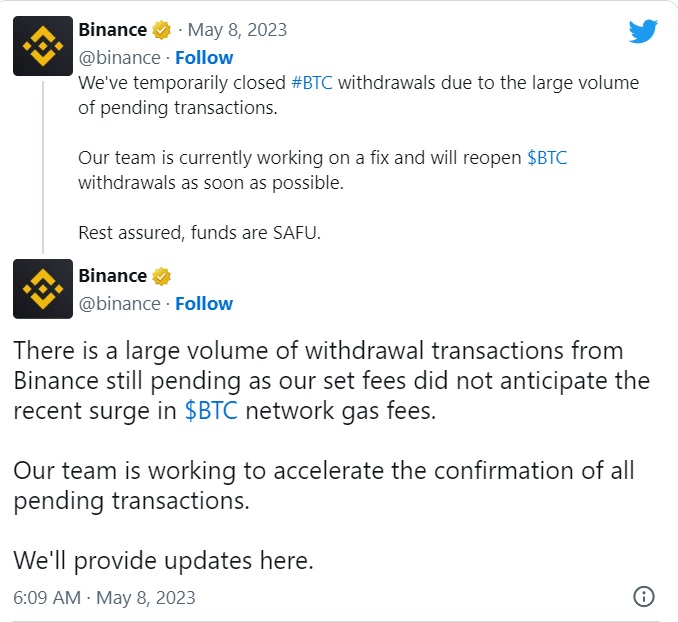678x622 pixels.
Task: Open @binance handle in first tweet
Action: [119, 58]
